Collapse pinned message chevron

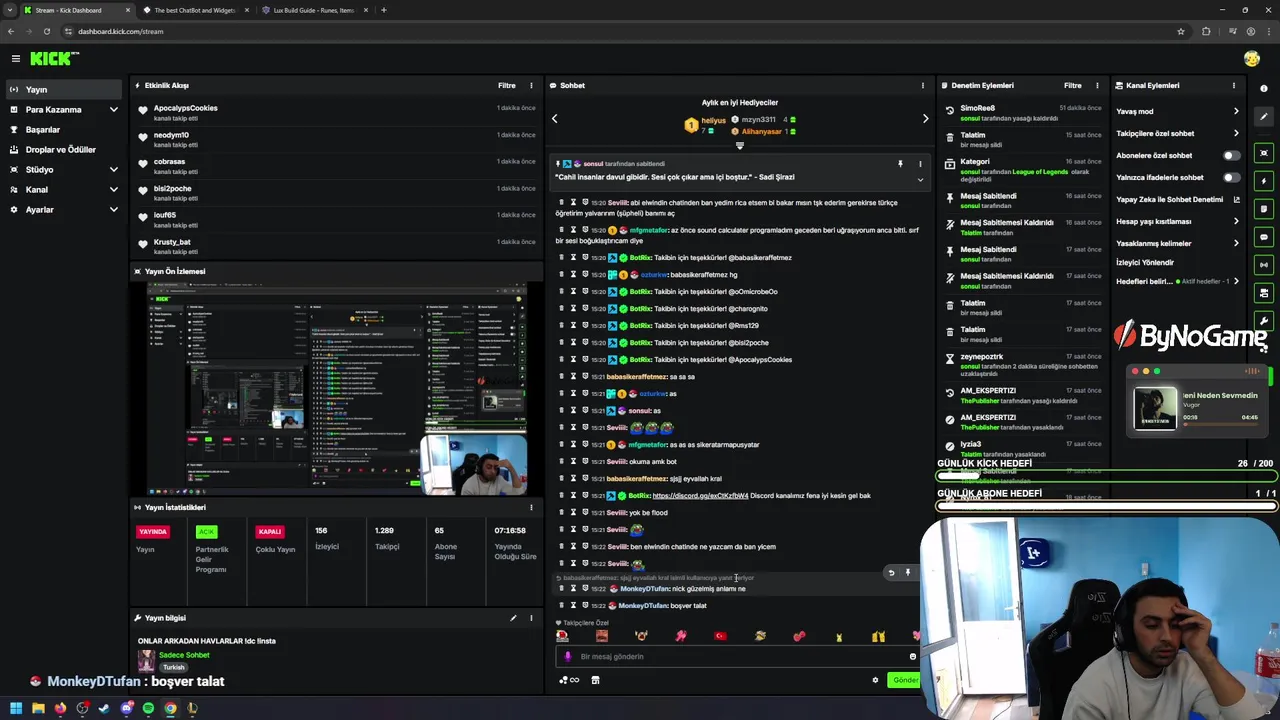920,180
